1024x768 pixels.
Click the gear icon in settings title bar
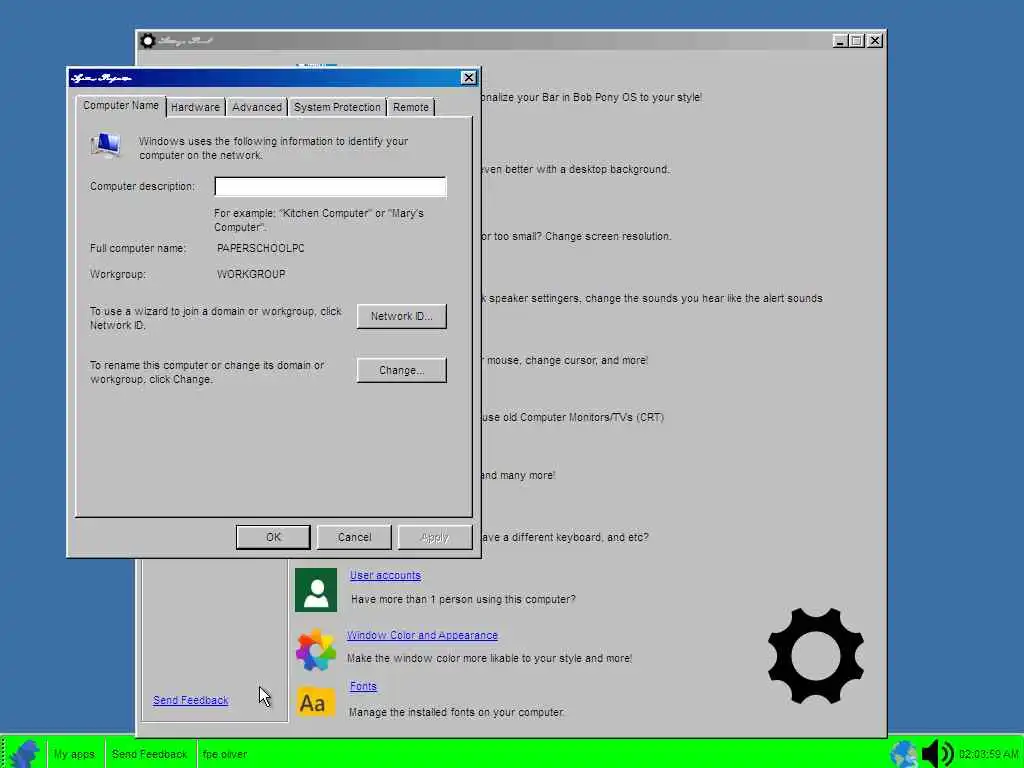148,41
